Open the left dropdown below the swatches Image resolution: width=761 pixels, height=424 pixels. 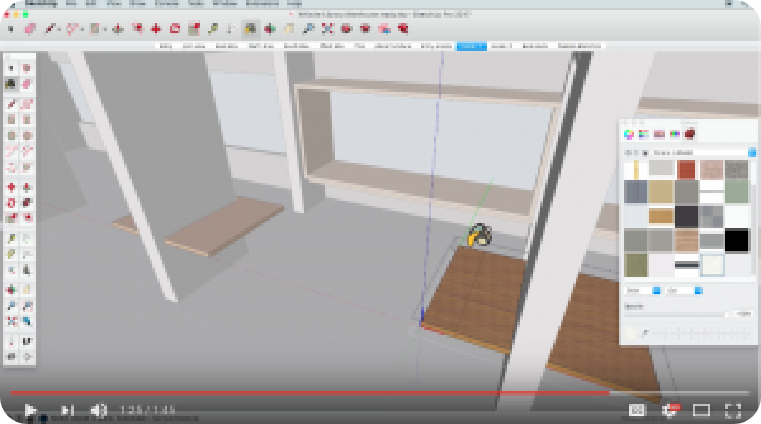pyautogui.click(x=644, y=291)
